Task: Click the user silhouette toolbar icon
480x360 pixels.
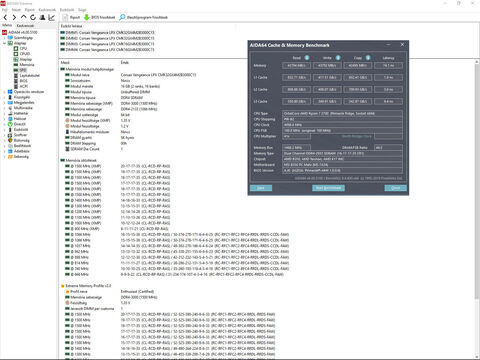Action: coord(42,17)
